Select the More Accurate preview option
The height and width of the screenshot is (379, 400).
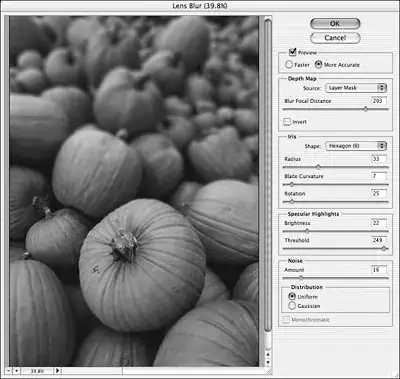pyautogui.click(x=318, y=64)
